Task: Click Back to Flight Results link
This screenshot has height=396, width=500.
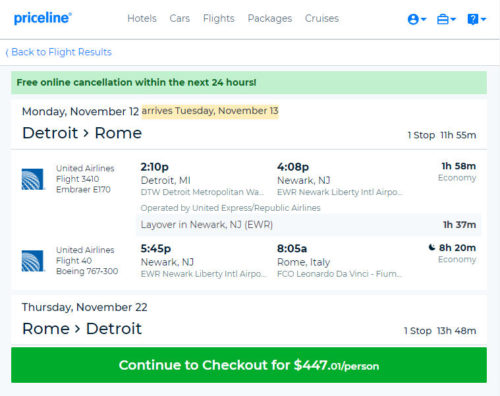Action: tap(59, 52)
